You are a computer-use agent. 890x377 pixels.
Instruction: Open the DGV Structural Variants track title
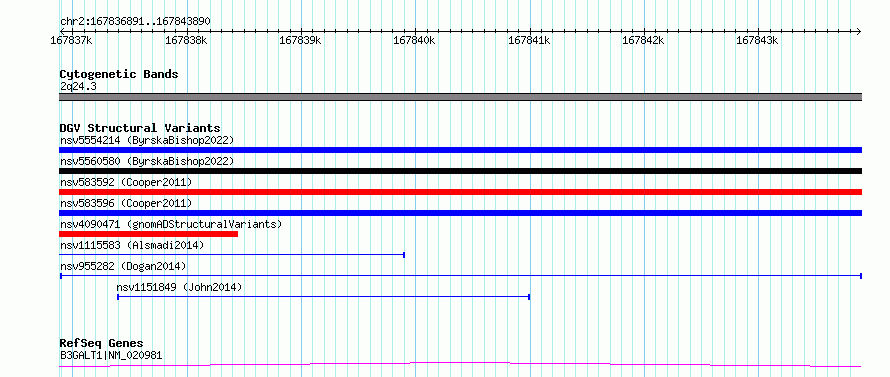[x=140, y=128]
